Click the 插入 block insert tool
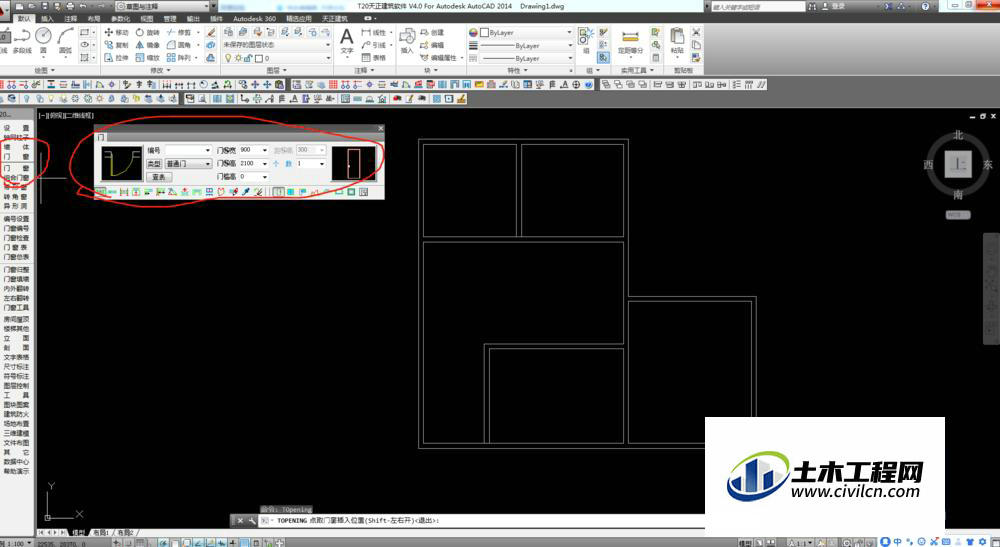 (x=407, y=41)
